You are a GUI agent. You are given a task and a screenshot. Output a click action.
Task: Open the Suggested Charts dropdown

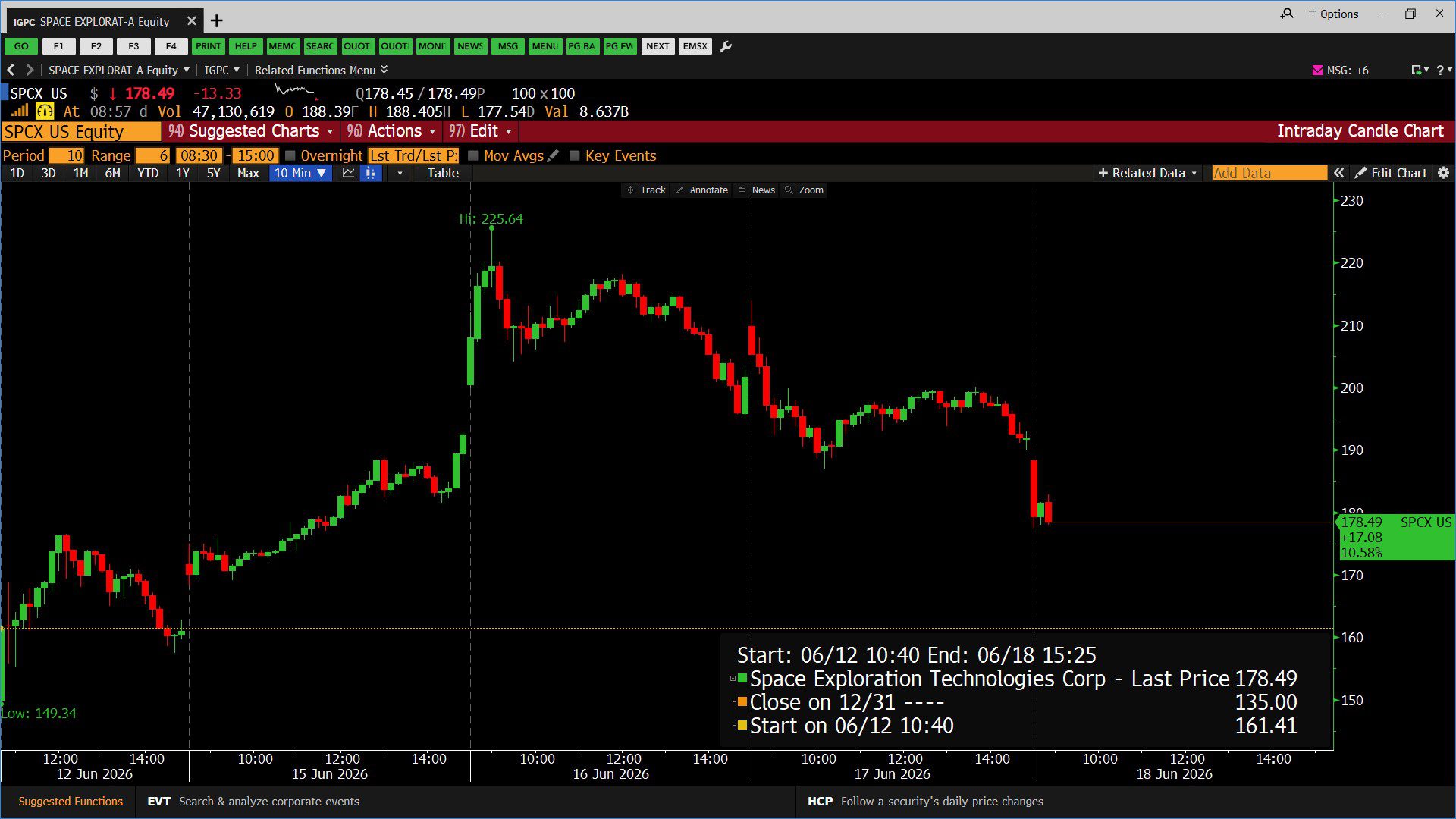point(251,131)
